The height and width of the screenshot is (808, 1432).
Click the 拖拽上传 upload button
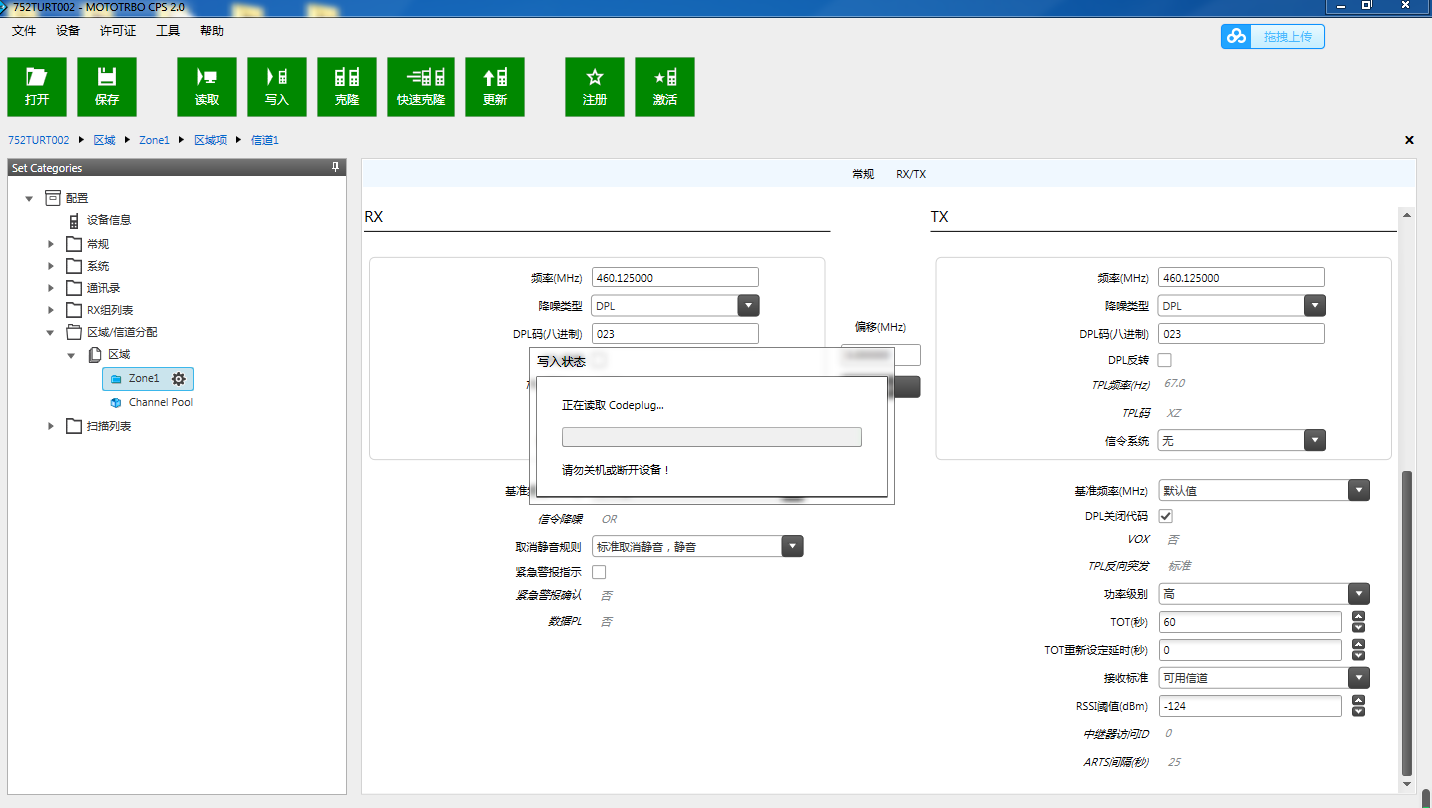[x=1273, y=37]
